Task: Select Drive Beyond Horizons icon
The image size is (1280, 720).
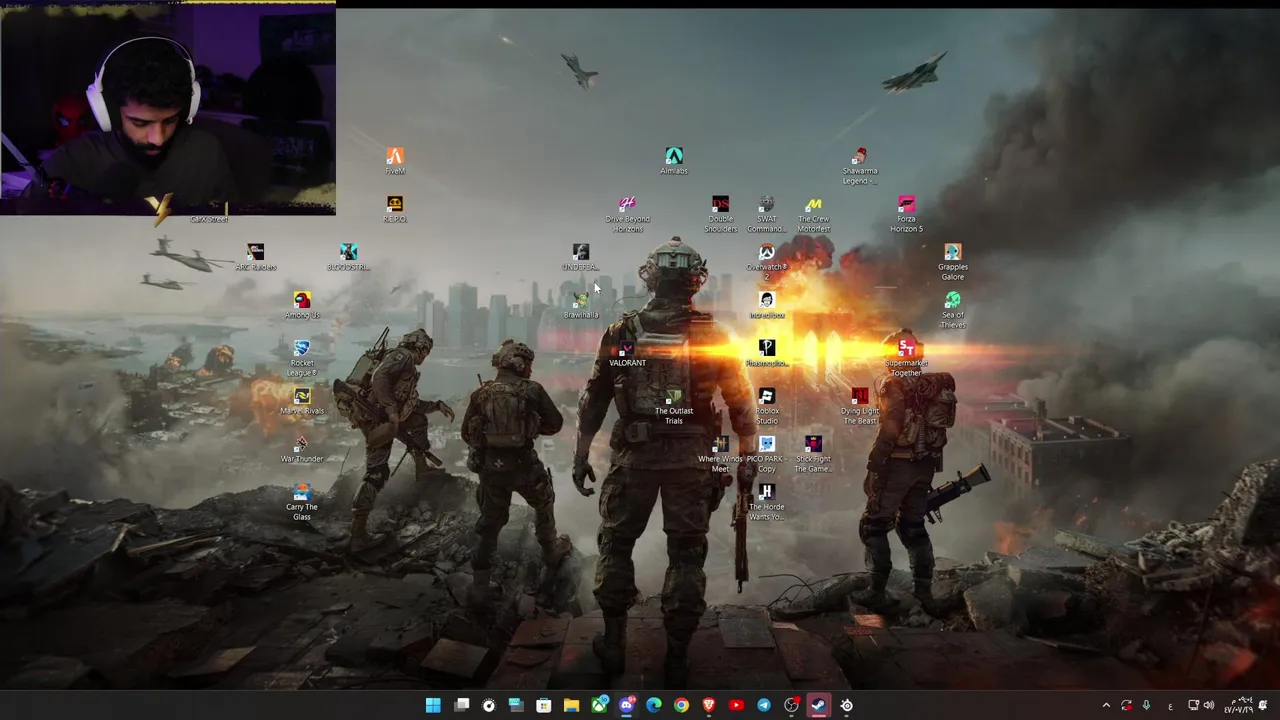Action: pyautogui.click(x=627, y=214)
